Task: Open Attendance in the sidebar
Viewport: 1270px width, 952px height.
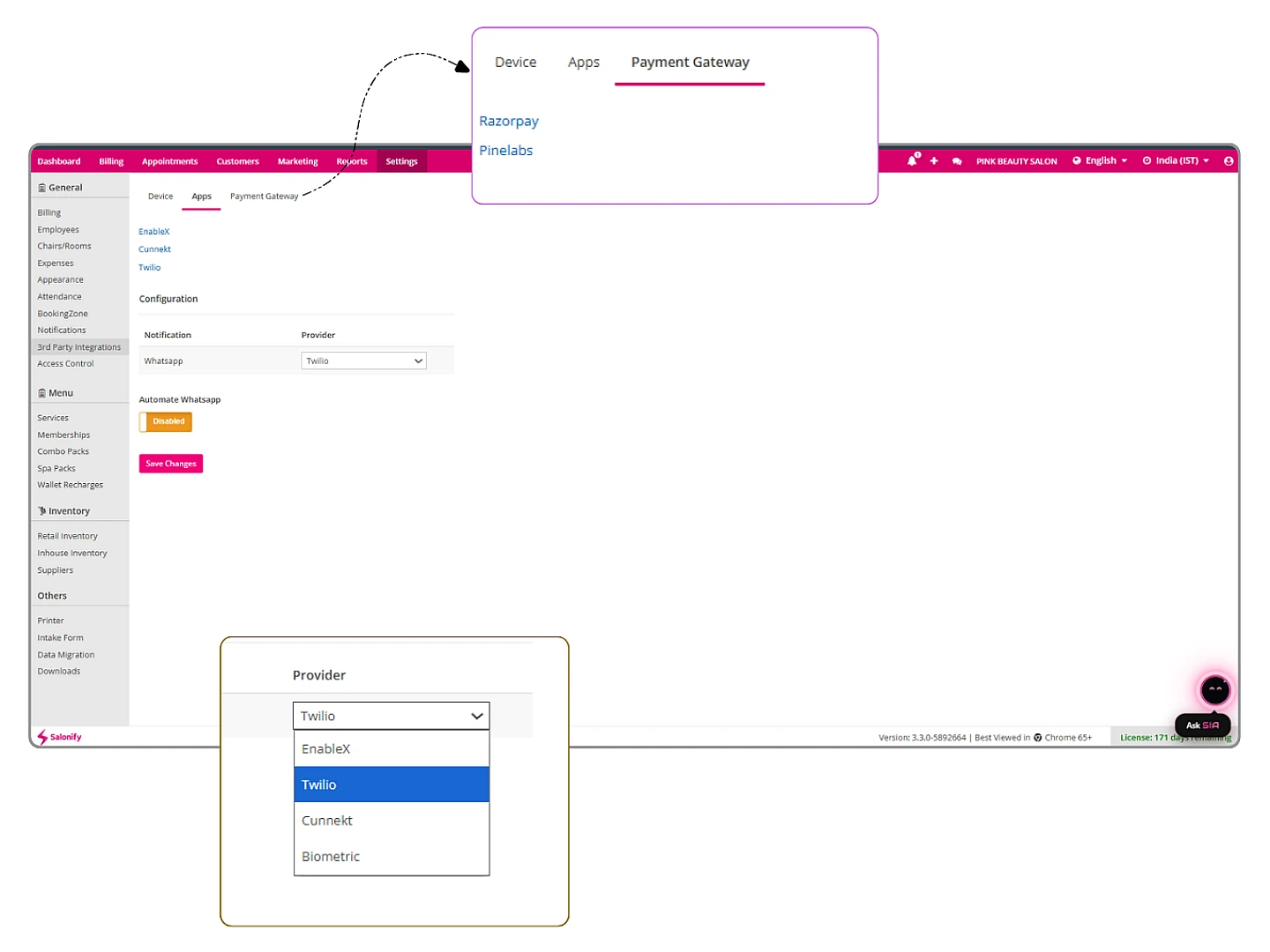Action: pos(59,296)
